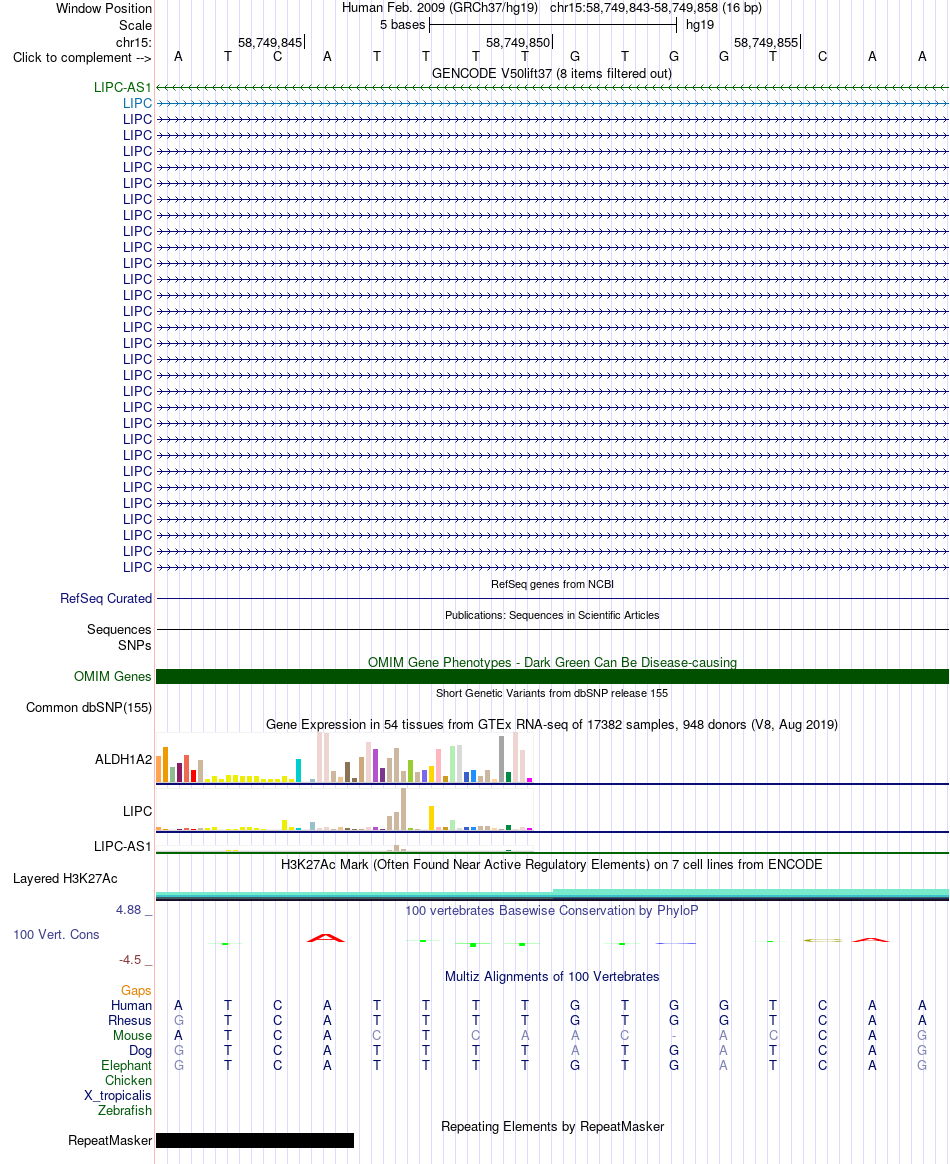Open 'Multiz Alignments of 100 Vertebrates' title
The height and width of the screenshot is (1164, 950).
pyautogui.click(x=552, y=977)
